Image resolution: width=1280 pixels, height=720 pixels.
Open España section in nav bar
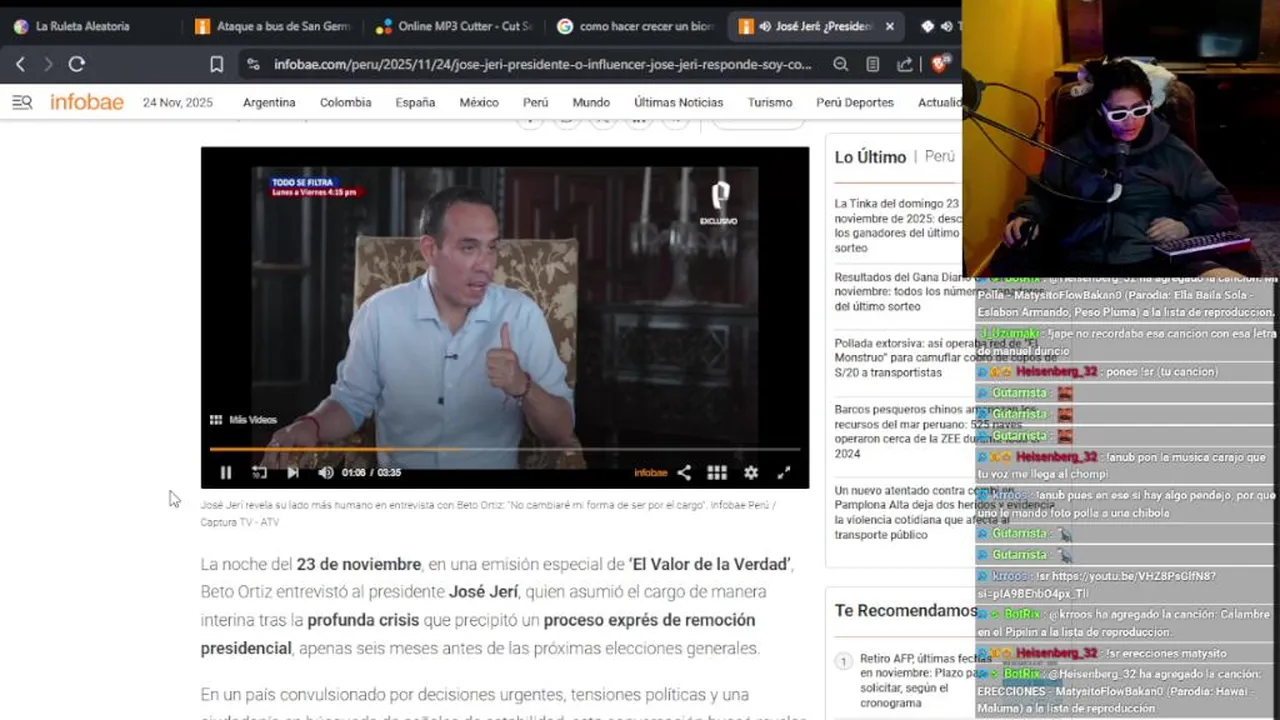(415, 102)
